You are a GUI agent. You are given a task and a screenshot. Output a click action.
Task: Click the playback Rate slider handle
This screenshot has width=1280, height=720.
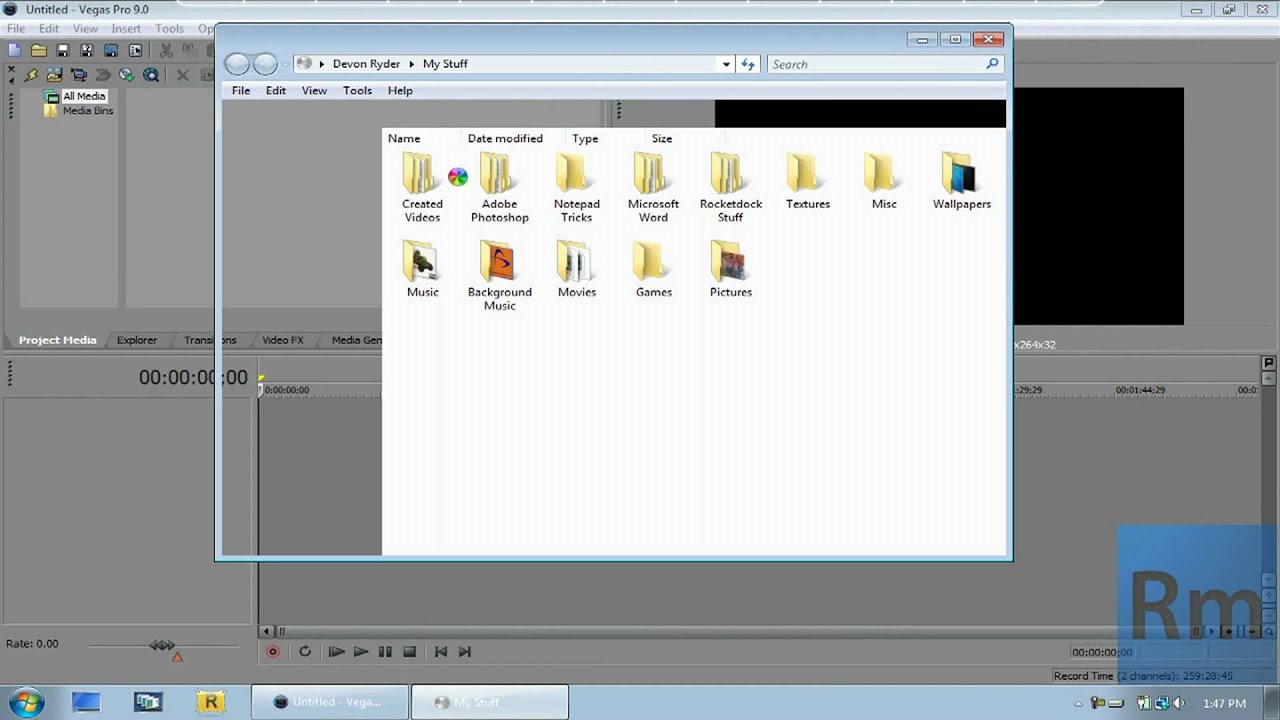coord(162,645)
